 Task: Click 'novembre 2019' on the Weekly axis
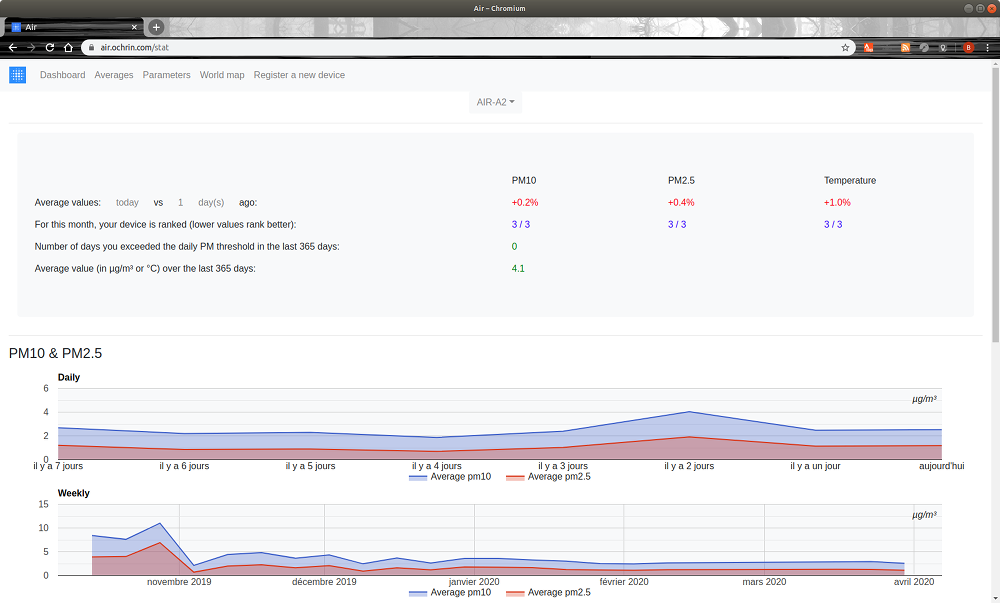(179, 582)
